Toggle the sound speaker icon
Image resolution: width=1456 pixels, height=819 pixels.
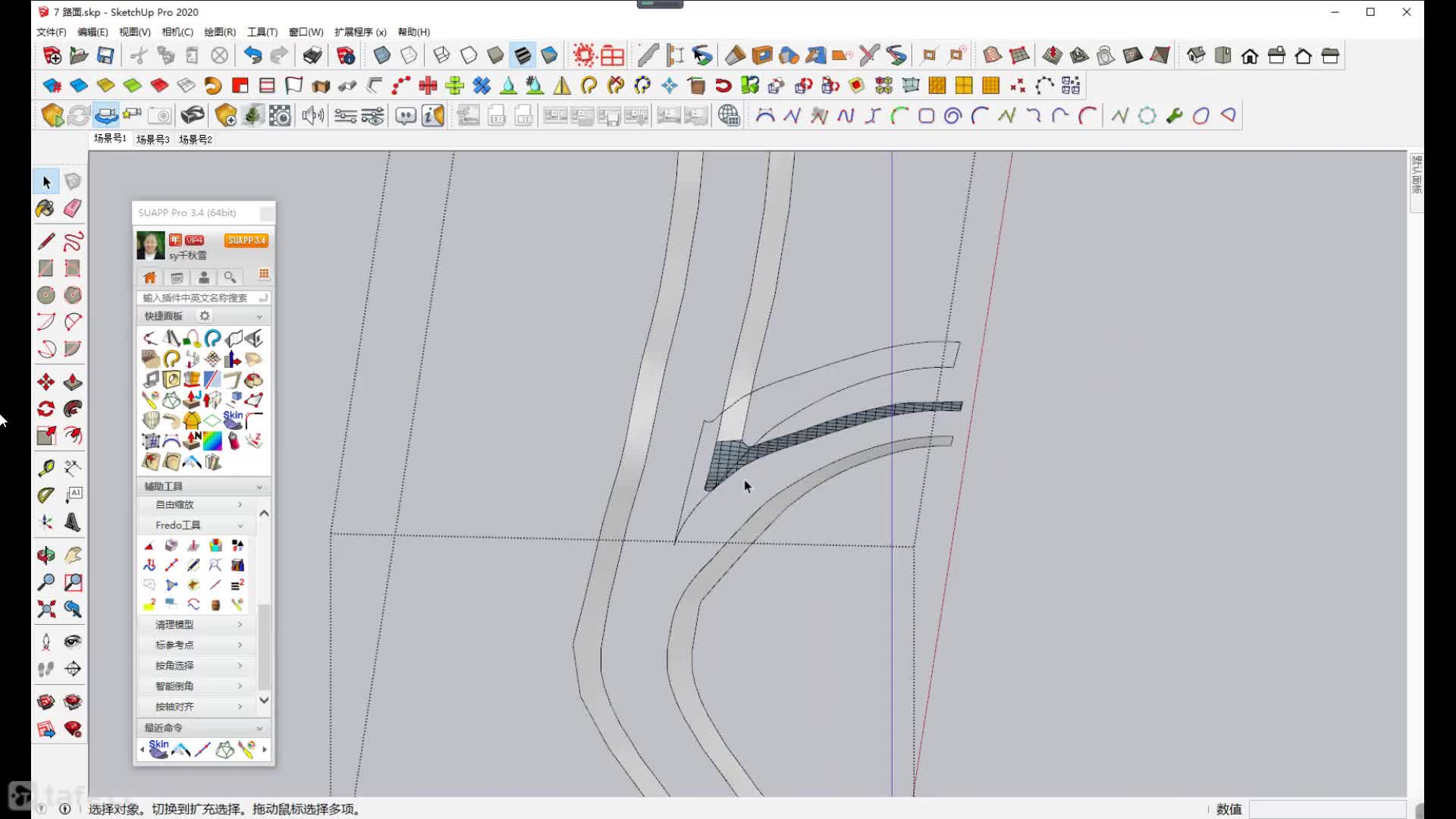[x=312, y=116]
